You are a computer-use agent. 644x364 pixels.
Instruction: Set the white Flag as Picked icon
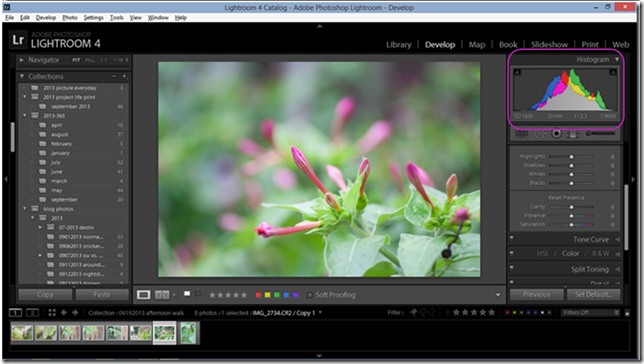point(187,294)
